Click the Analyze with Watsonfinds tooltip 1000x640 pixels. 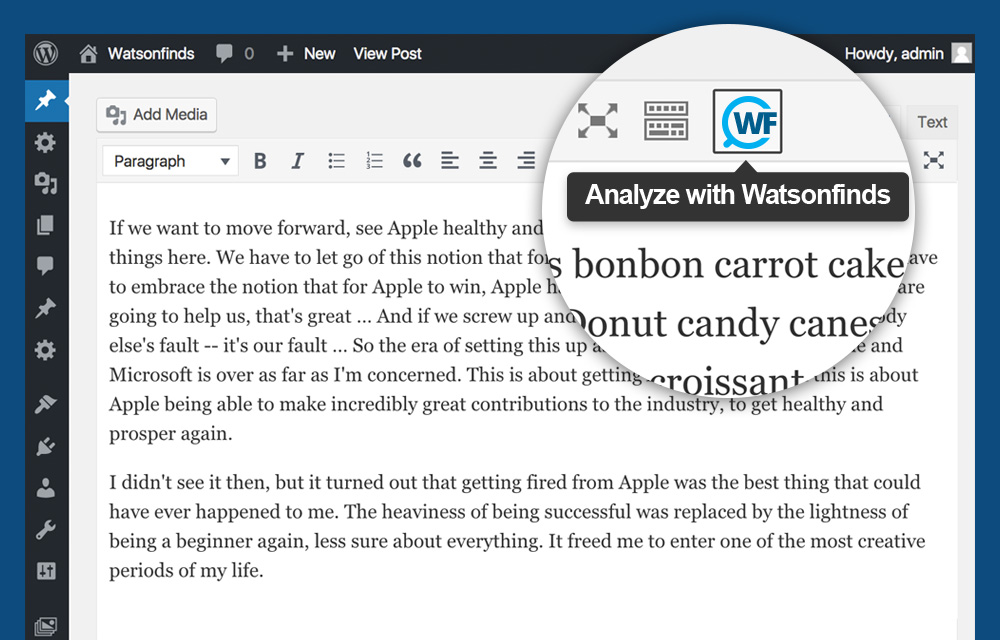(x=737, y=195)
